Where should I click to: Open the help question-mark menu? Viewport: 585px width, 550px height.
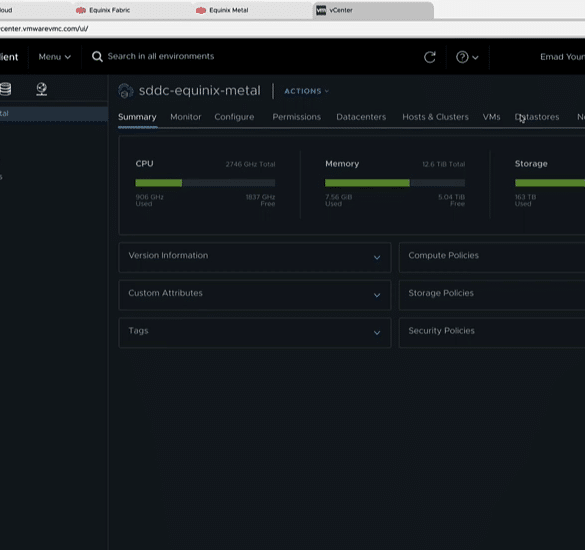tap(467, 57)
